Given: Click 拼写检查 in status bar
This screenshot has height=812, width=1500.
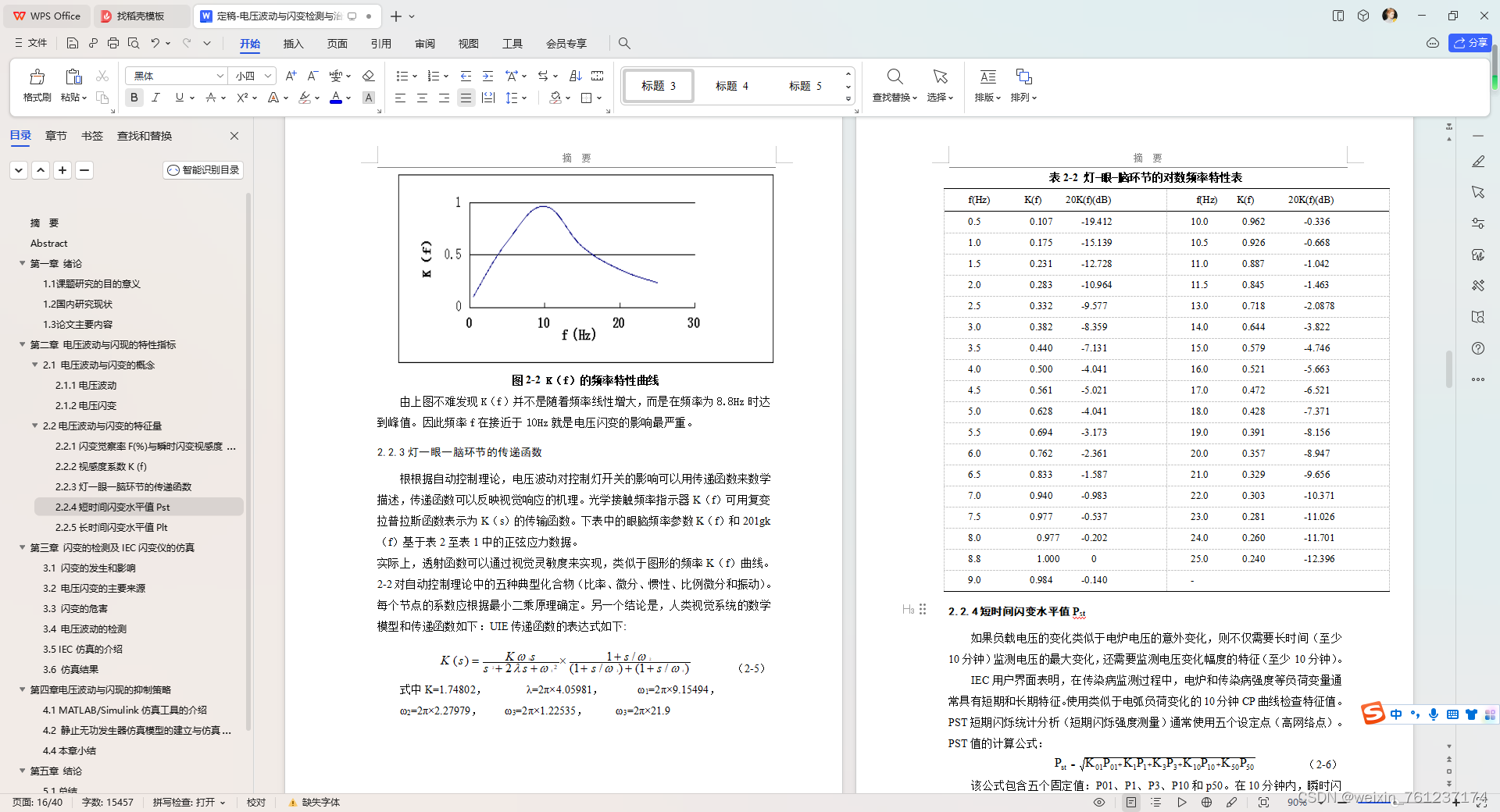Looking at the screenshot, I should (189, 802).
